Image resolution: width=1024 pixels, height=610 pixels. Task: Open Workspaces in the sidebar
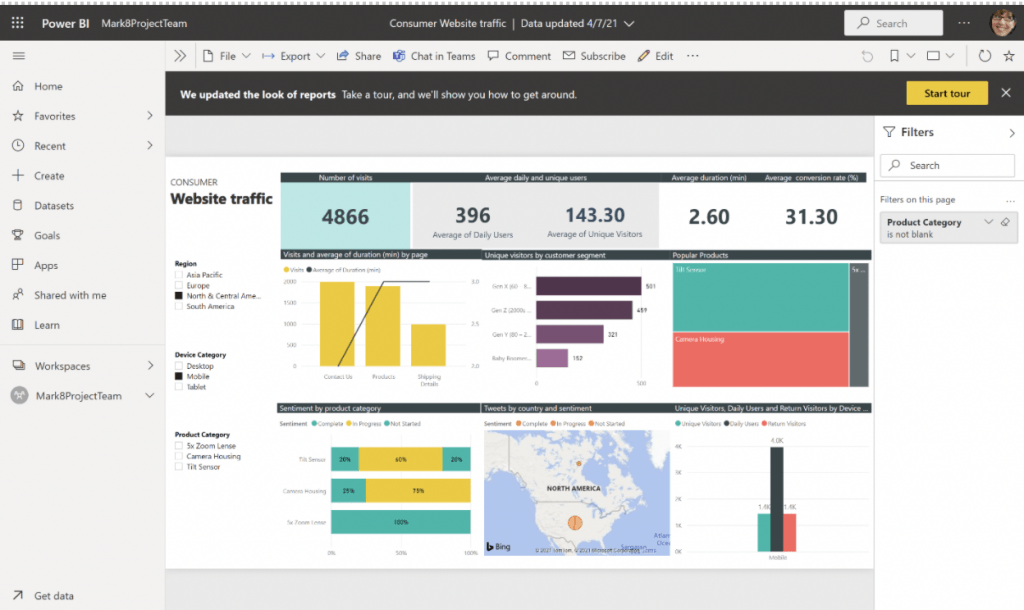pos(62,366)
